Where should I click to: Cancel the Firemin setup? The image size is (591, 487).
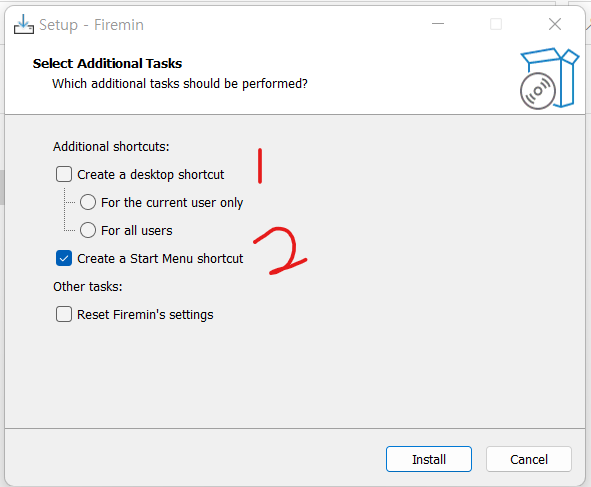click(529, 459)
